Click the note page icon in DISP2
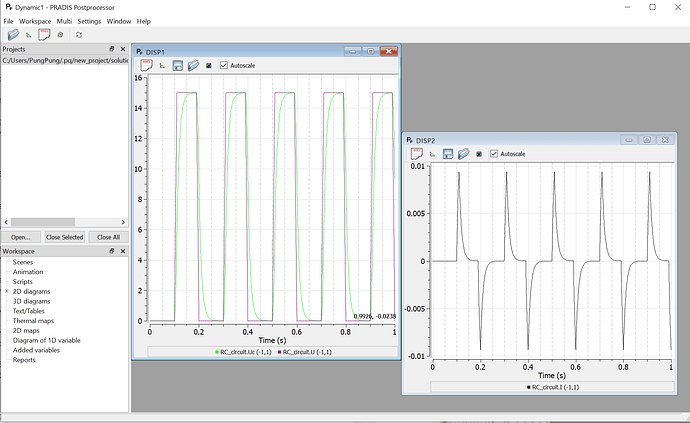Image resolution: width=690 pixels, height=423 pixels. point(416,154)
